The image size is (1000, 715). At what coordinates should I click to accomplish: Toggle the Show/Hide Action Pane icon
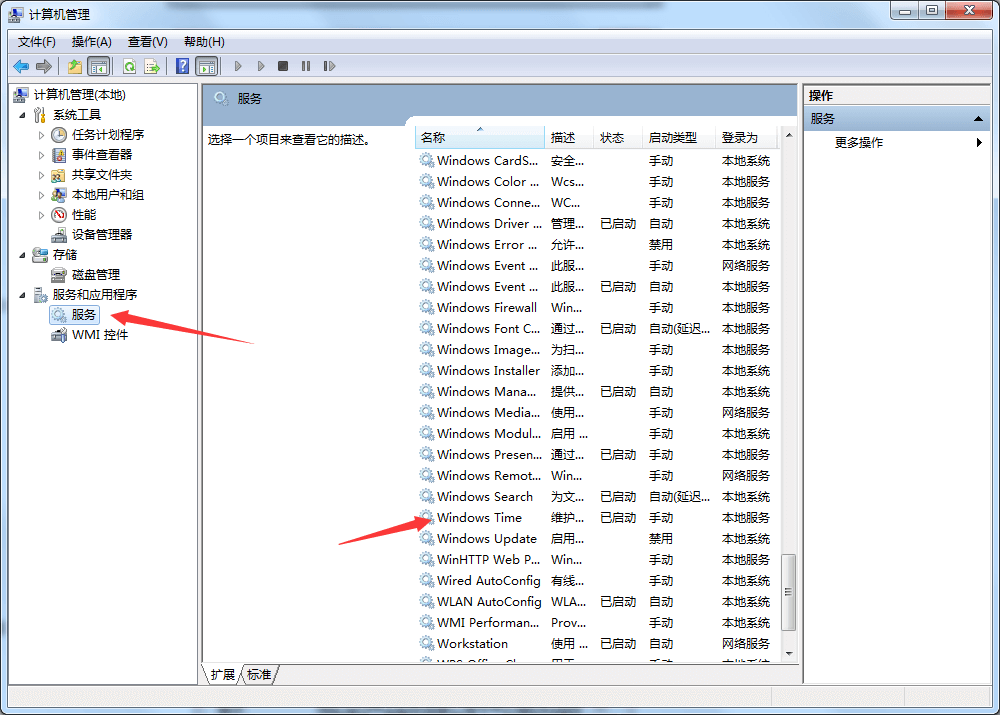pyautogui.click(x=207, y=66)
